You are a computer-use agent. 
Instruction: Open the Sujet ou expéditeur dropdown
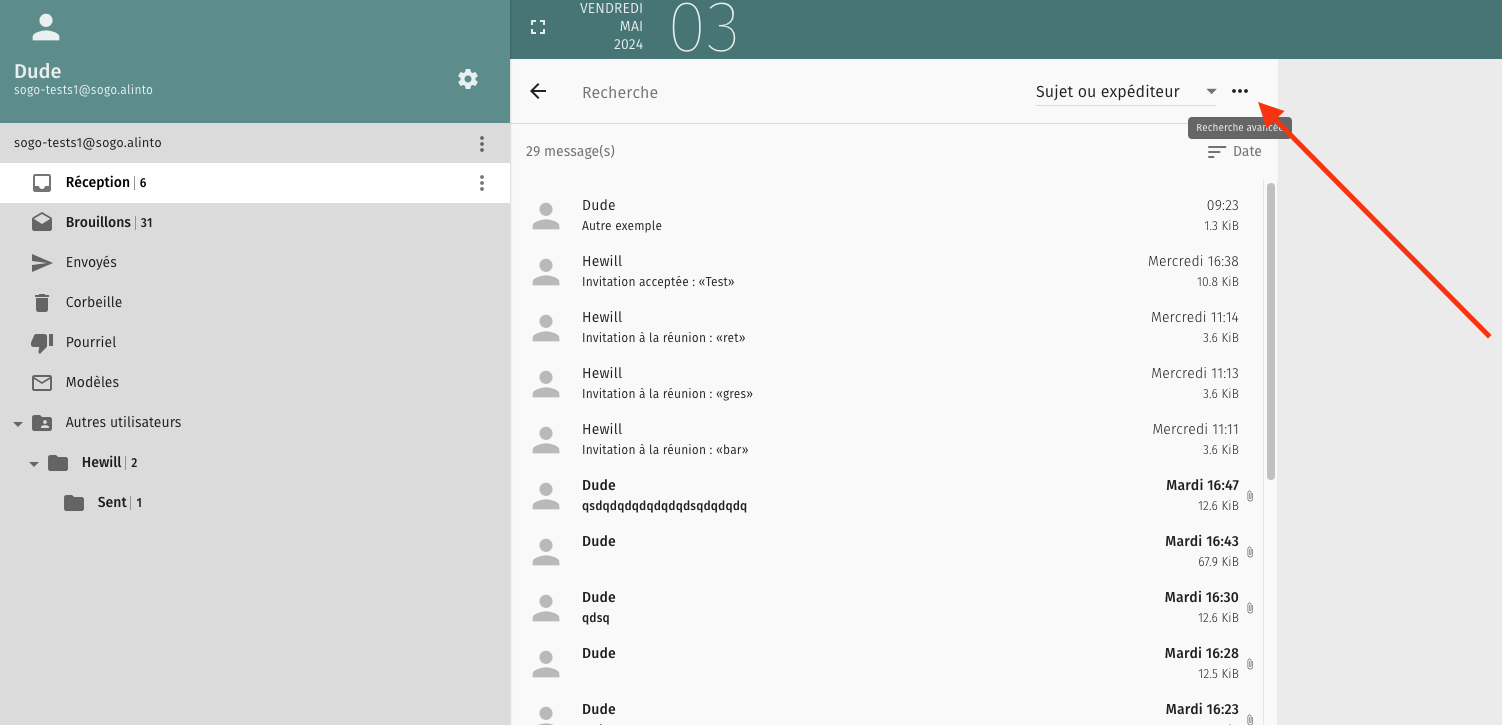click(x=1125, y=92)
